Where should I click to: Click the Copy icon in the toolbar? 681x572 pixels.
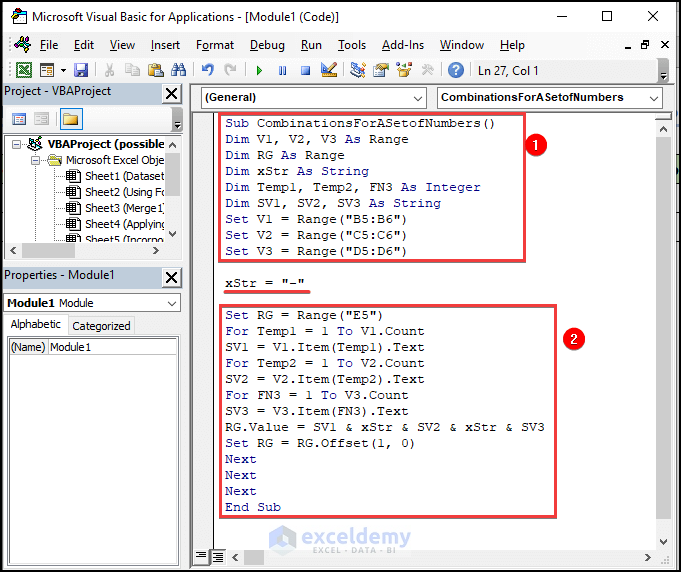pyautogui.click(x=132, y=70)
